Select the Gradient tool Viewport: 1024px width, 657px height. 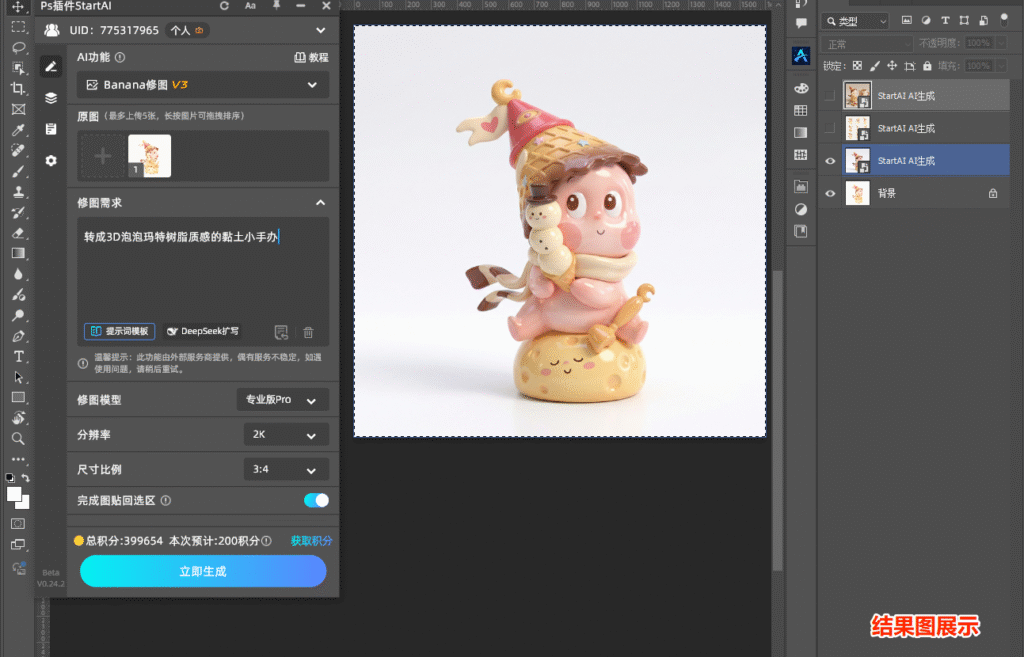point(18,253)
